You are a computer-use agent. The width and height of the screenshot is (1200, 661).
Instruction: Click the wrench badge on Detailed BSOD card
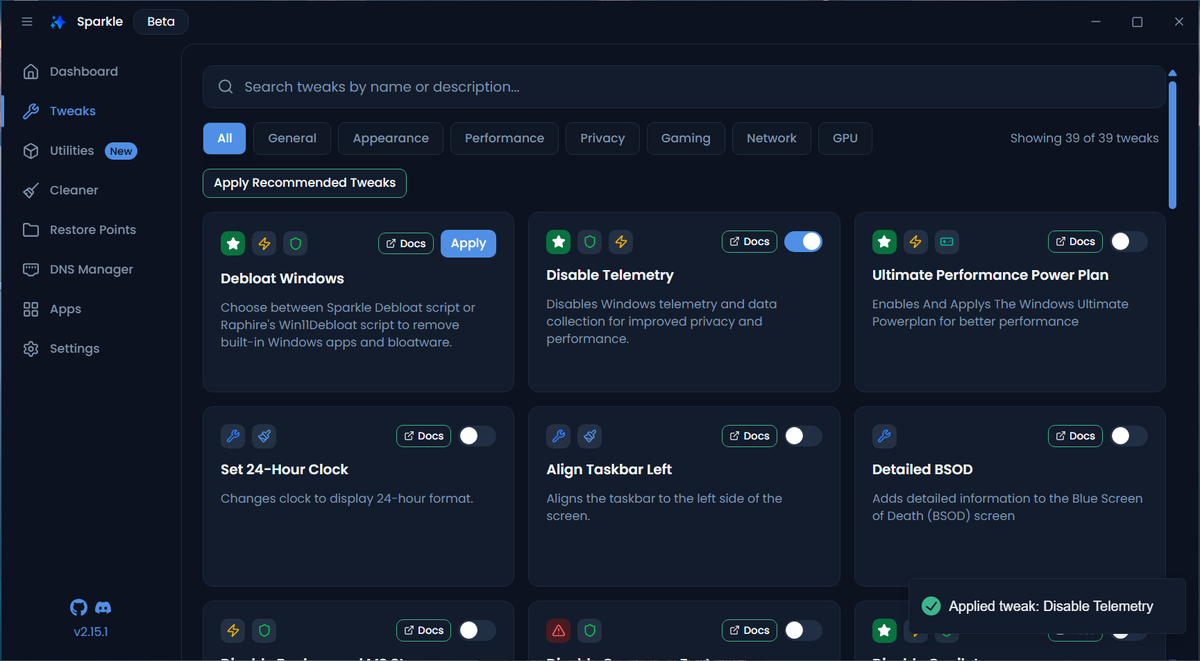[885, 436]
